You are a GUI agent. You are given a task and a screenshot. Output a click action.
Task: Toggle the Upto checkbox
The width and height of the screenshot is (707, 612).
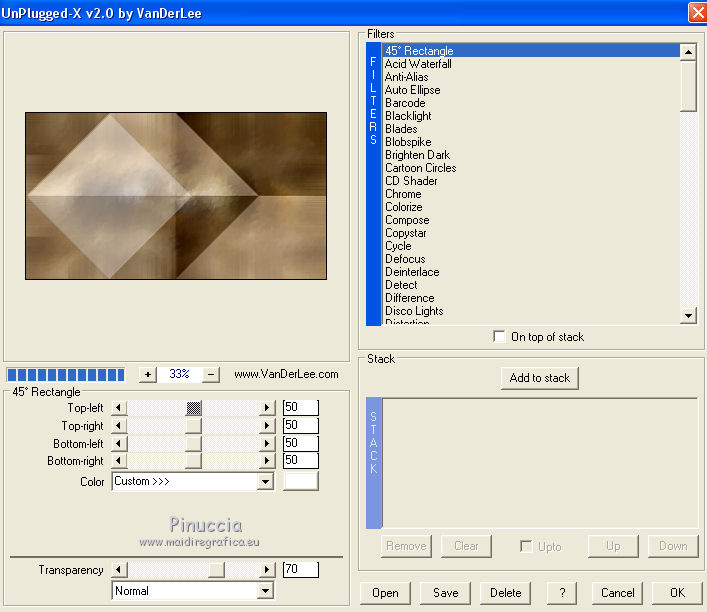[526, 546]
